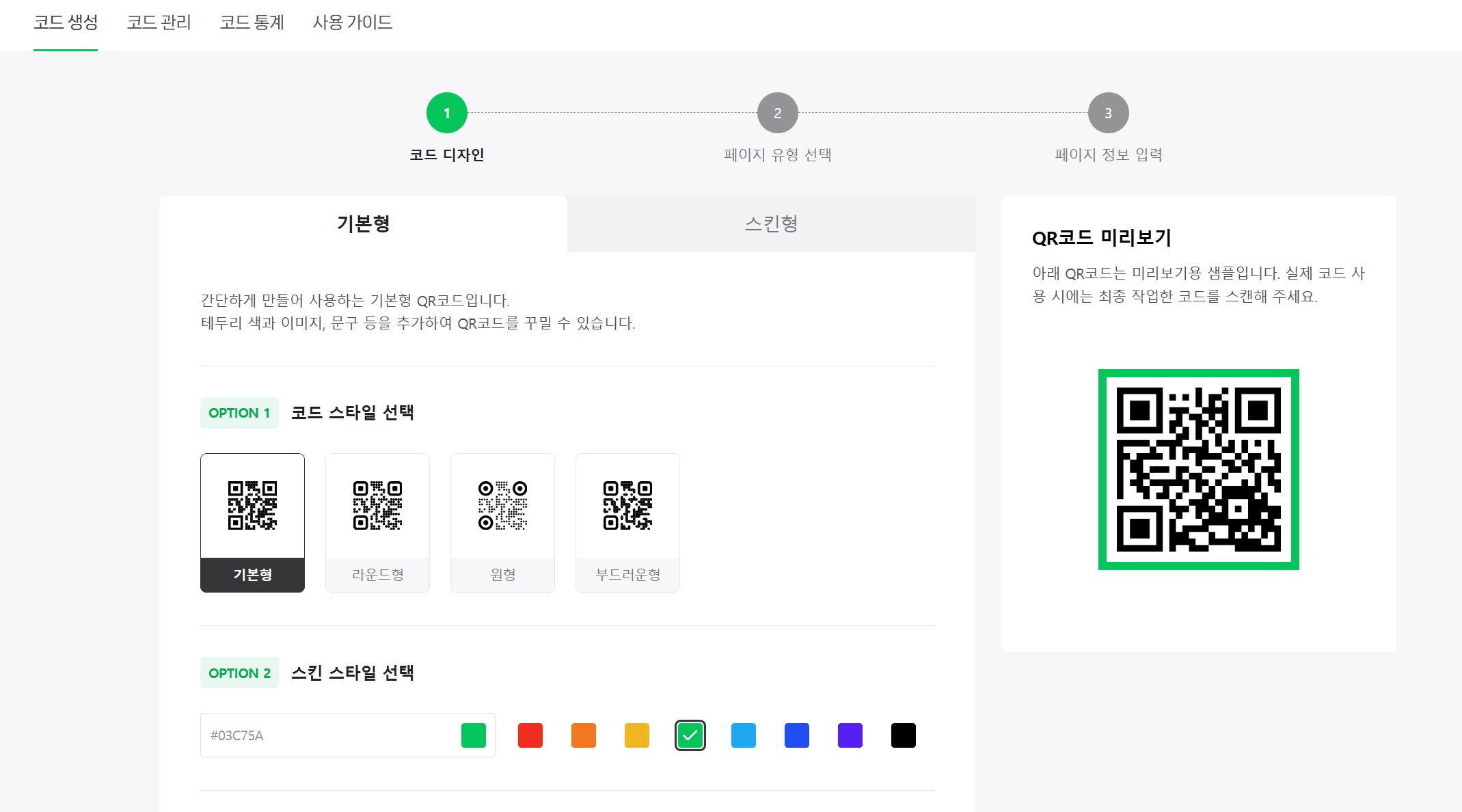The image size is (1462, 812).
Task: Choose the 라운드형 QR code style card
Action: [377, 523]
